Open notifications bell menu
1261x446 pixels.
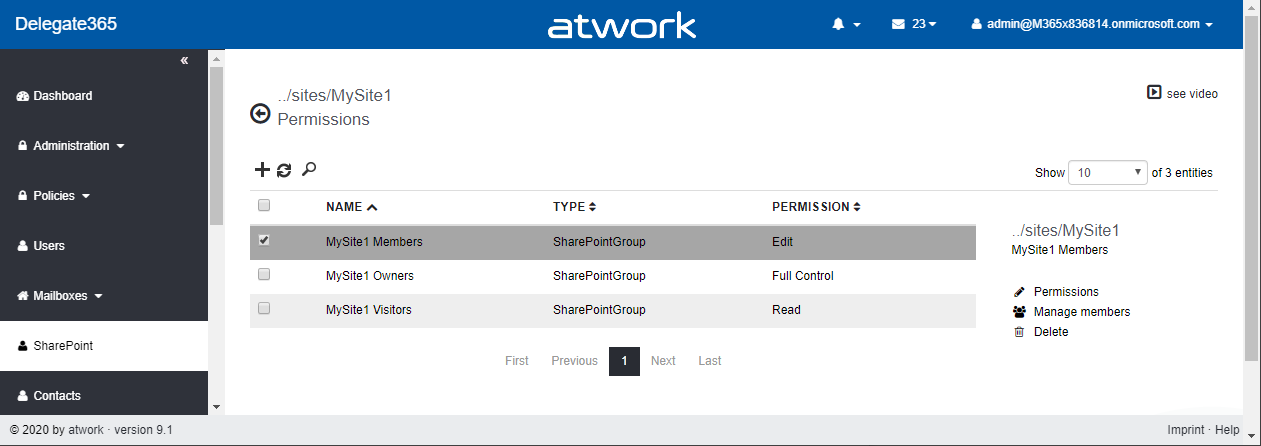(x=845, y=25)
